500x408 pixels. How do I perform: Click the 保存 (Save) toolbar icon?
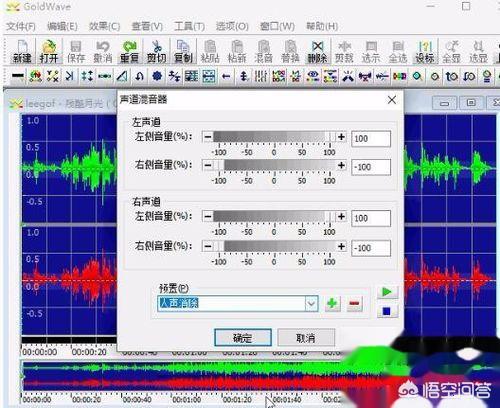coord(76,52)
